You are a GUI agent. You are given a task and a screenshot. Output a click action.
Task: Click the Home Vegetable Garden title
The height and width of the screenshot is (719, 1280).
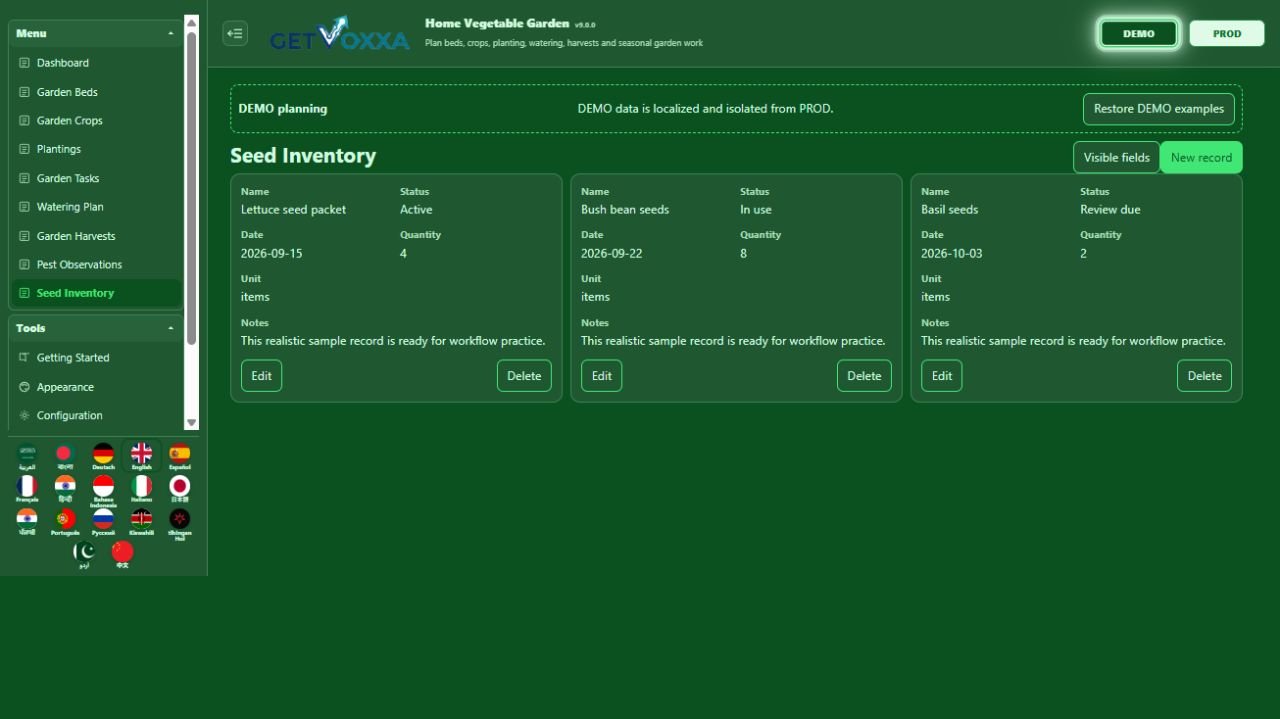click(x=497, y=23)
